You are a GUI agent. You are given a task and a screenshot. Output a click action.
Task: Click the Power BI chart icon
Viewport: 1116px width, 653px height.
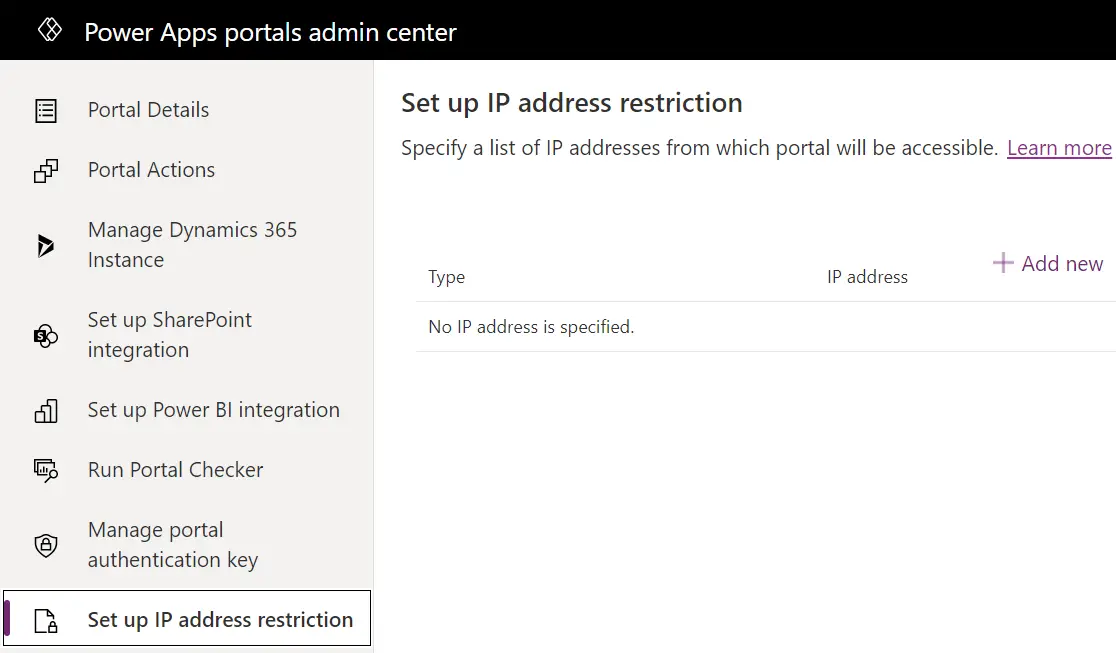point(46,411)
